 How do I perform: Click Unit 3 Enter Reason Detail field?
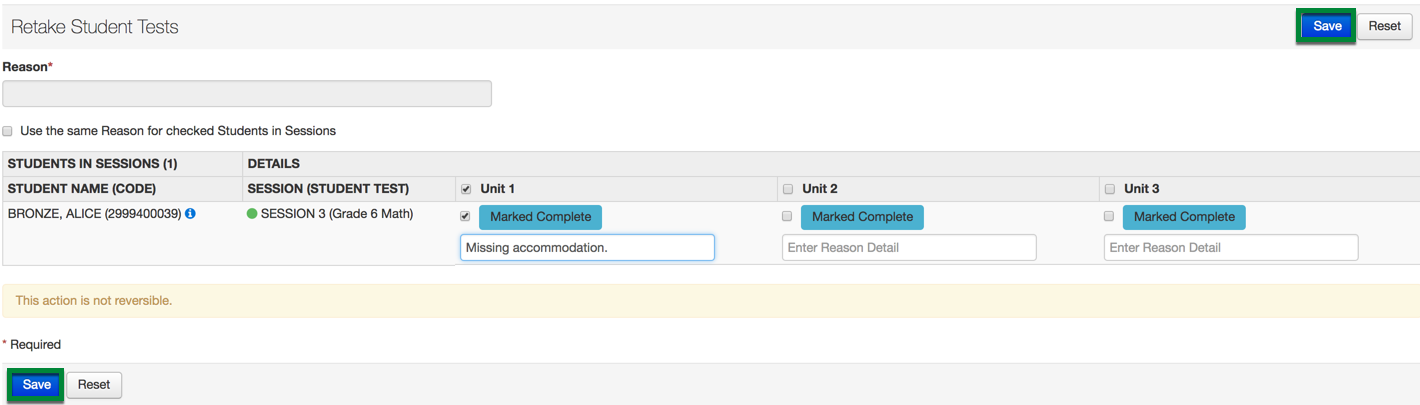1231,248
